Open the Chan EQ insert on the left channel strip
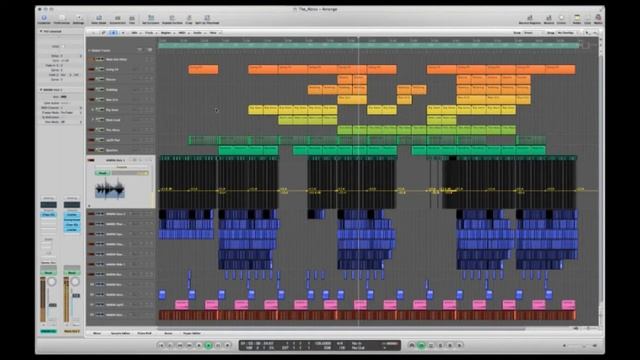This screenshot has height=360, width=640. (48, 215)
